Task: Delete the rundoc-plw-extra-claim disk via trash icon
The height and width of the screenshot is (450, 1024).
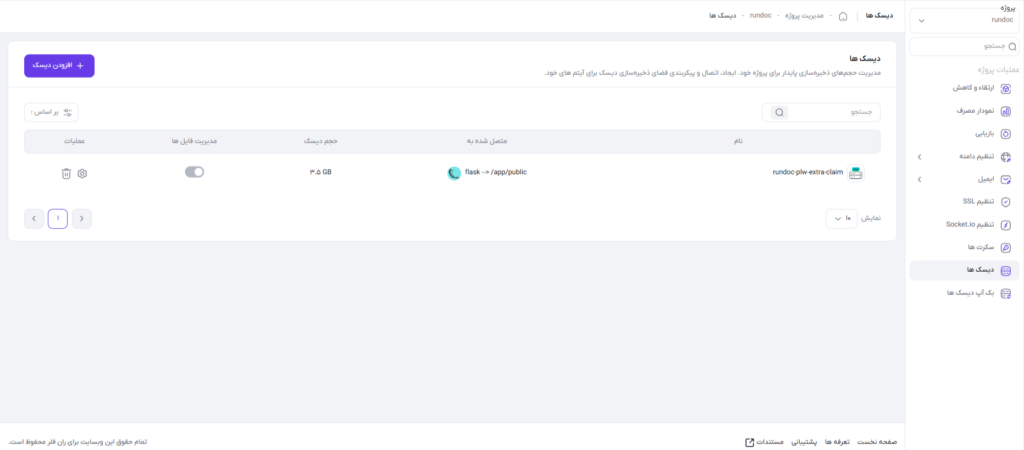Action: point(66,174)
